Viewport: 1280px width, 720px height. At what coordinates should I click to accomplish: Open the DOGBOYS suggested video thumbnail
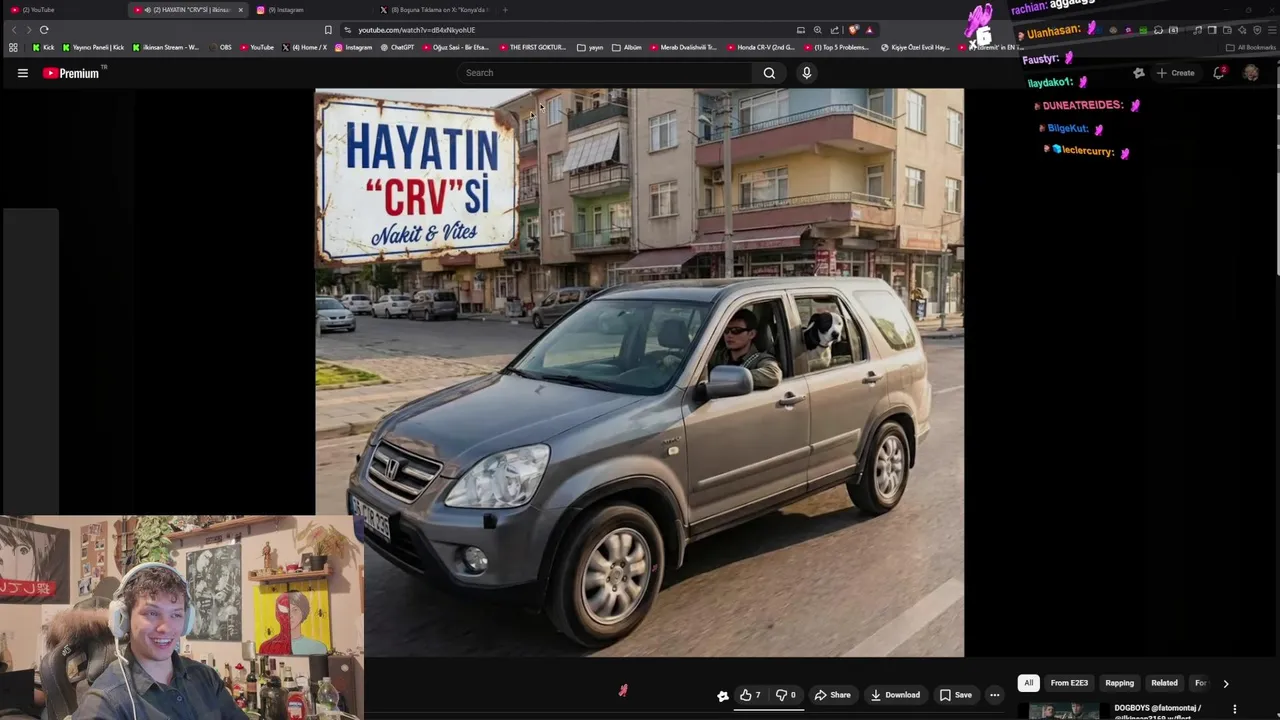coord(1064,711)
